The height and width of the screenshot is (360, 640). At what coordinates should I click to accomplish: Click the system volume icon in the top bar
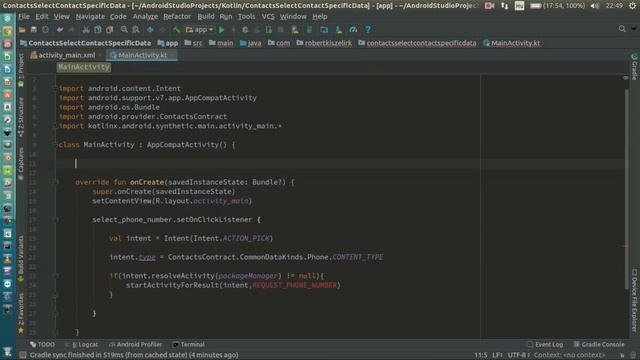tap(595, 6)
